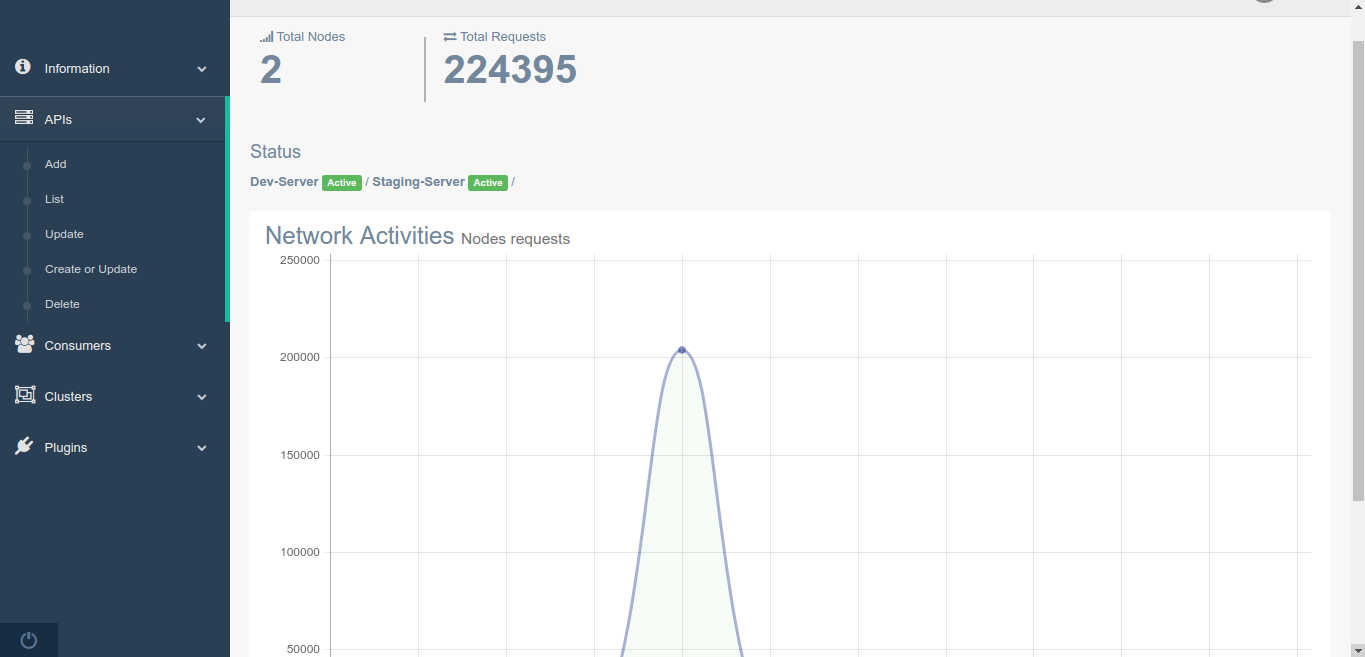Click the Consumers people icon
Image resolution: width=1365 pixels, height=657 pixels.
[25, 344]
